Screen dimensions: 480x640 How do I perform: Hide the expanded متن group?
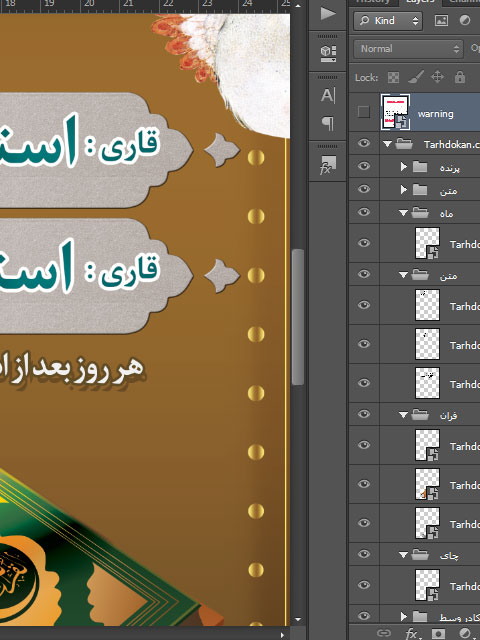(364, 274)
